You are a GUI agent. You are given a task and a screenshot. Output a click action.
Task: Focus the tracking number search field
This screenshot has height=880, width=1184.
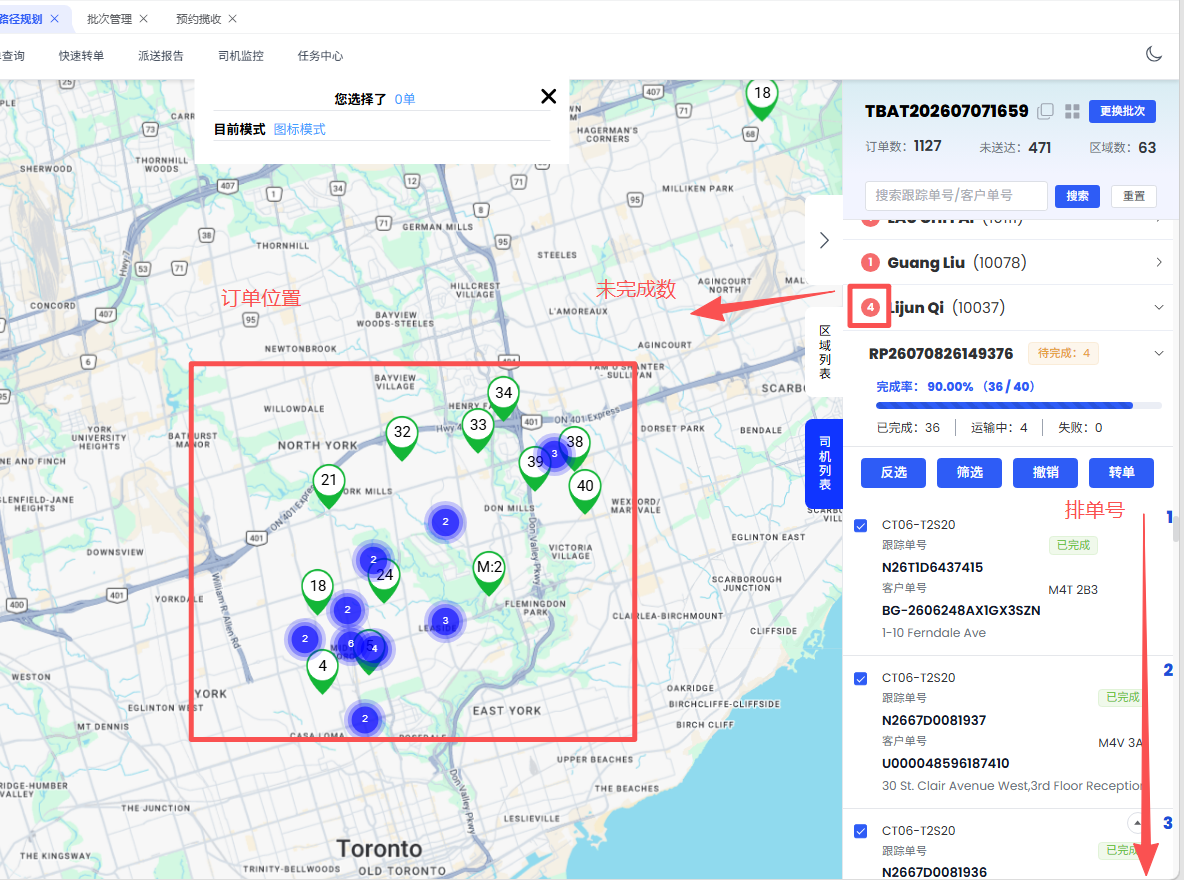955,196
